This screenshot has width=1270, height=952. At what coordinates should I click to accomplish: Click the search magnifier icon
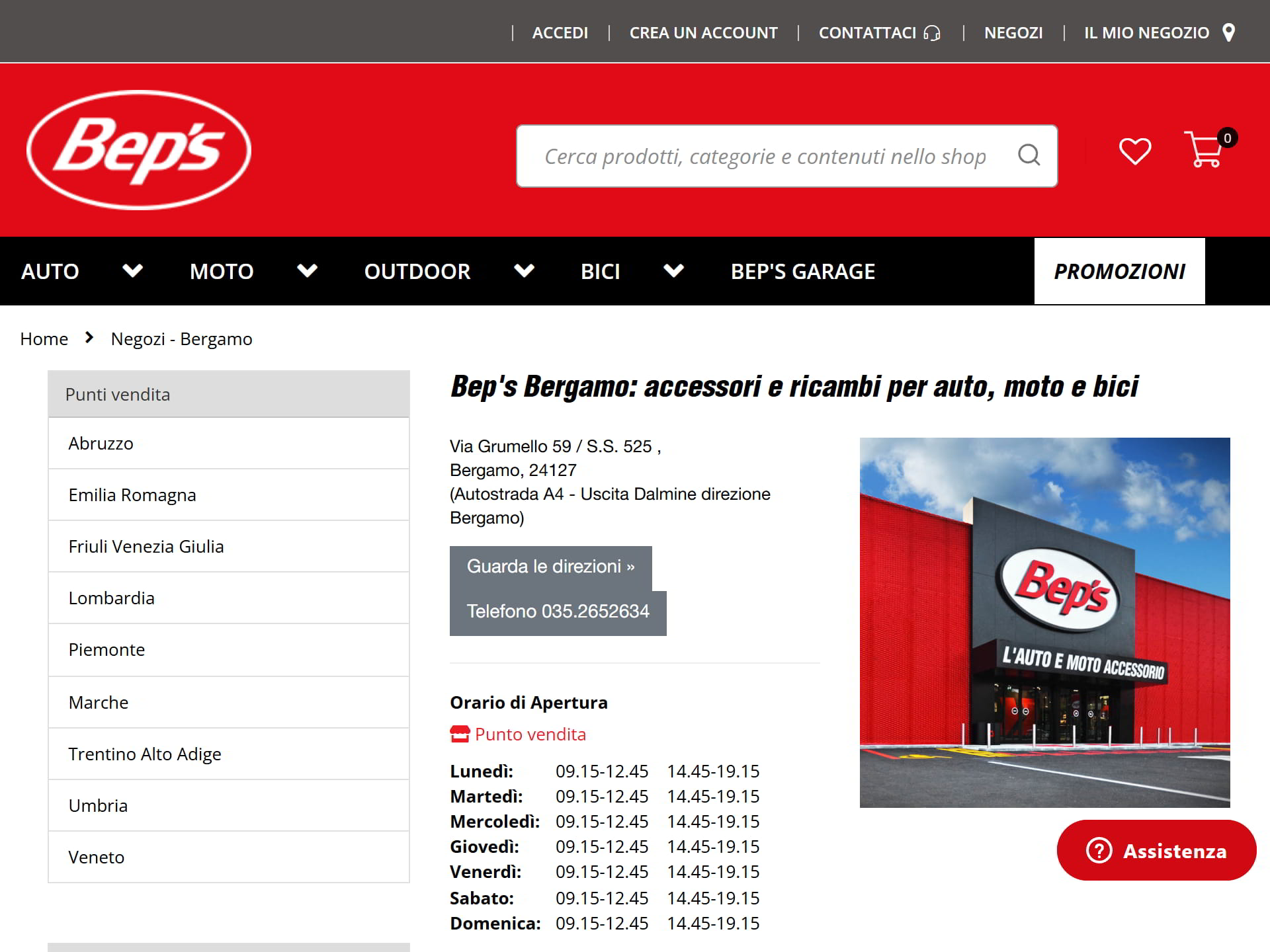[x=1029, y=155]
